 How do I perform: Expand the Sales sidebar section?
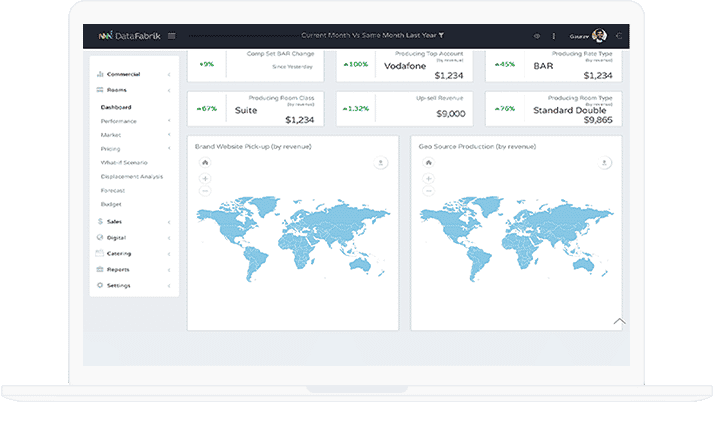(133, 221)
